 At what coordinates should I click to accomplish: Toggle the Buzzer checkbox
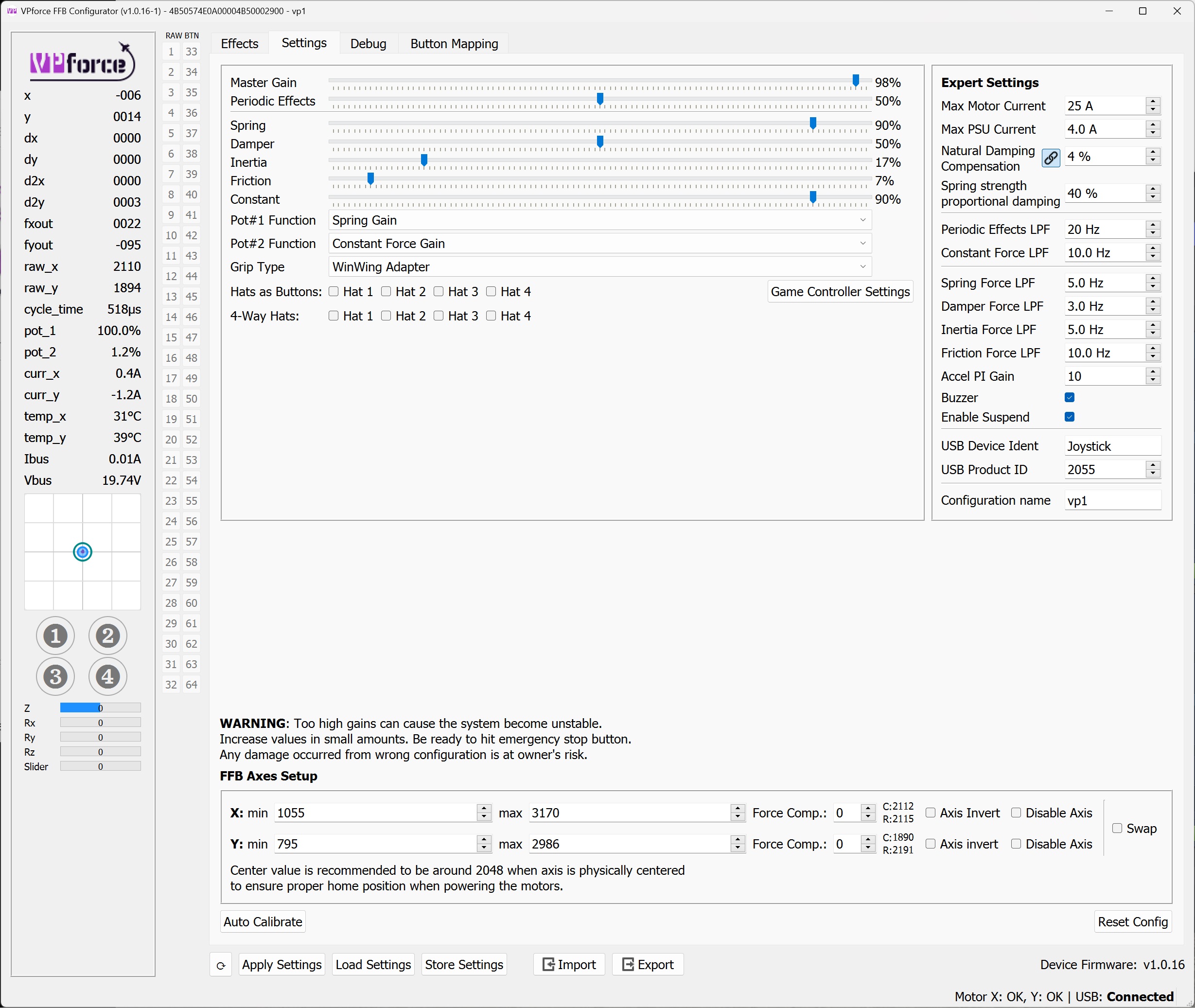(1070, 397)
